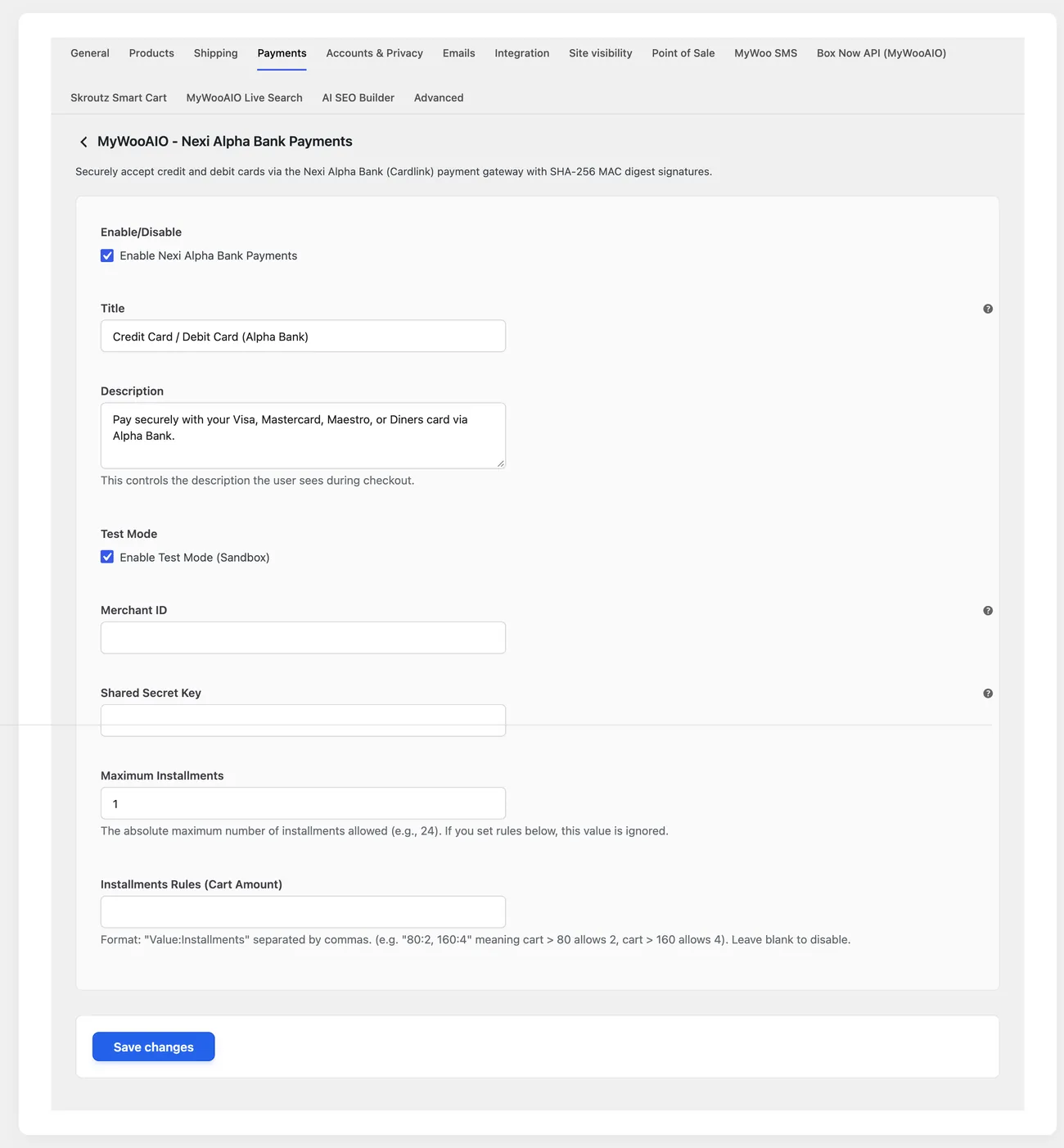
Task: Switch to the Shipping tab
Action: pyautogui.click(x=216, y=53)
